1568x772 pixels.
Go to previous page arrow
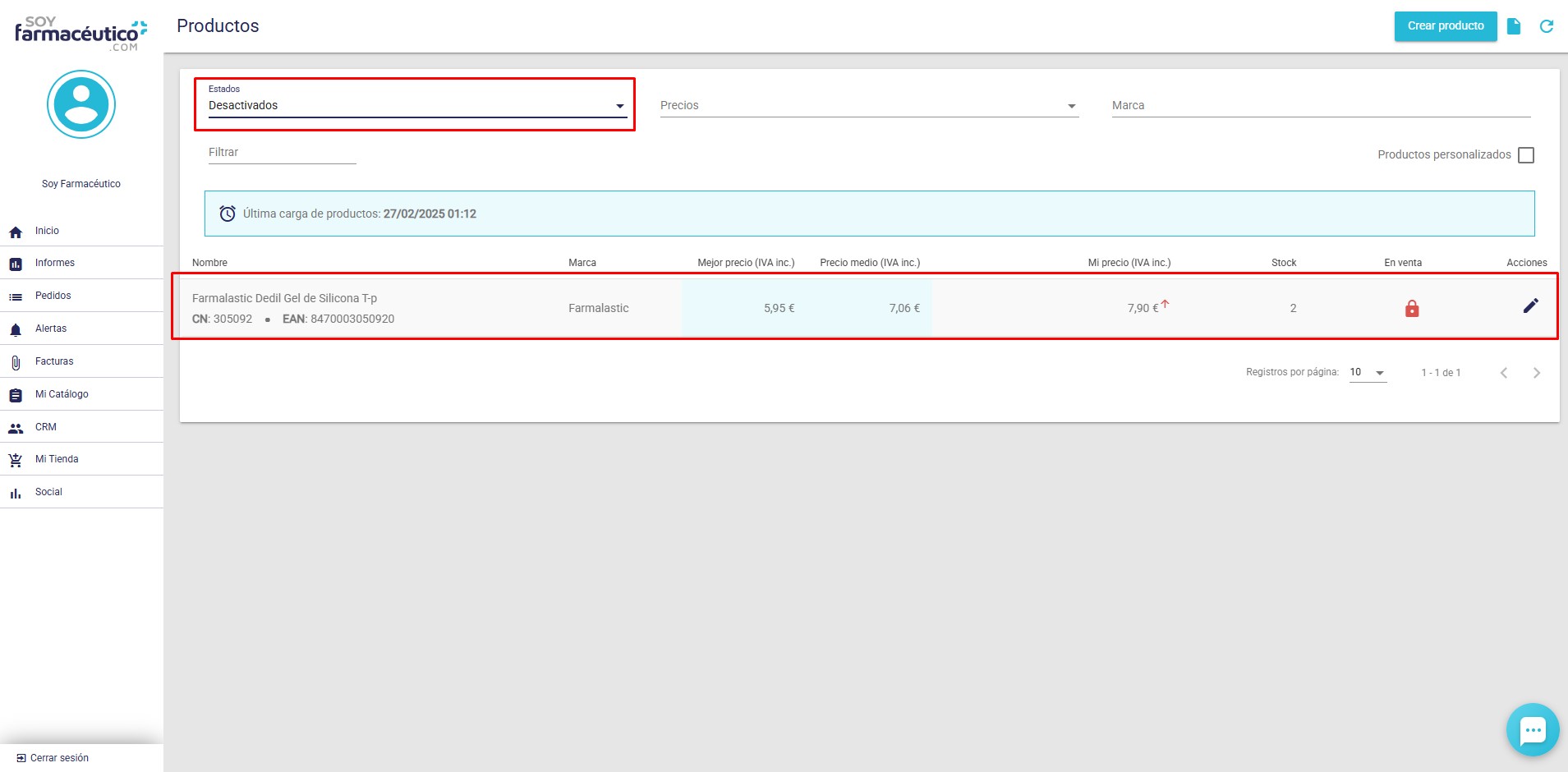[x=1504, y=373]
